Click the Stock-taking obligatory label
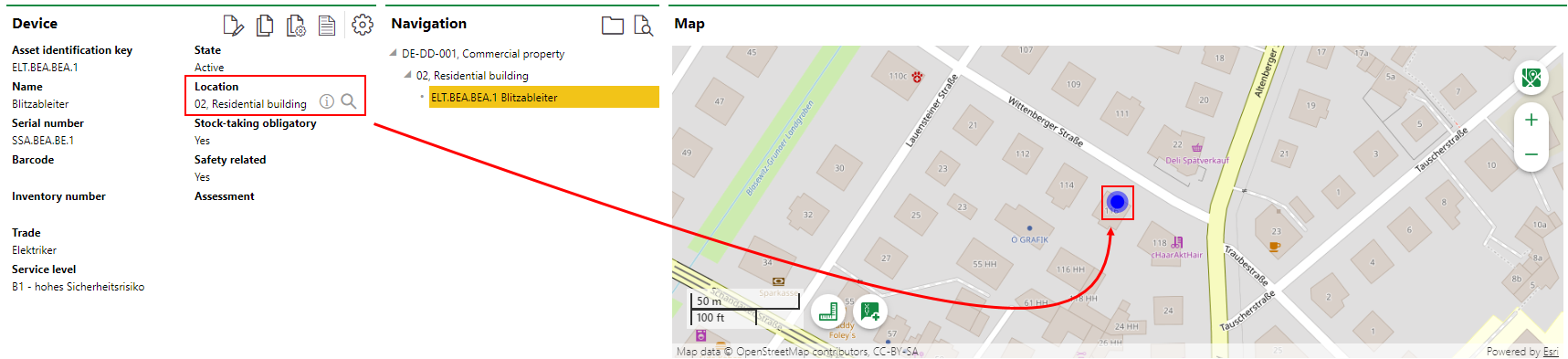 [x=256, y=123]
